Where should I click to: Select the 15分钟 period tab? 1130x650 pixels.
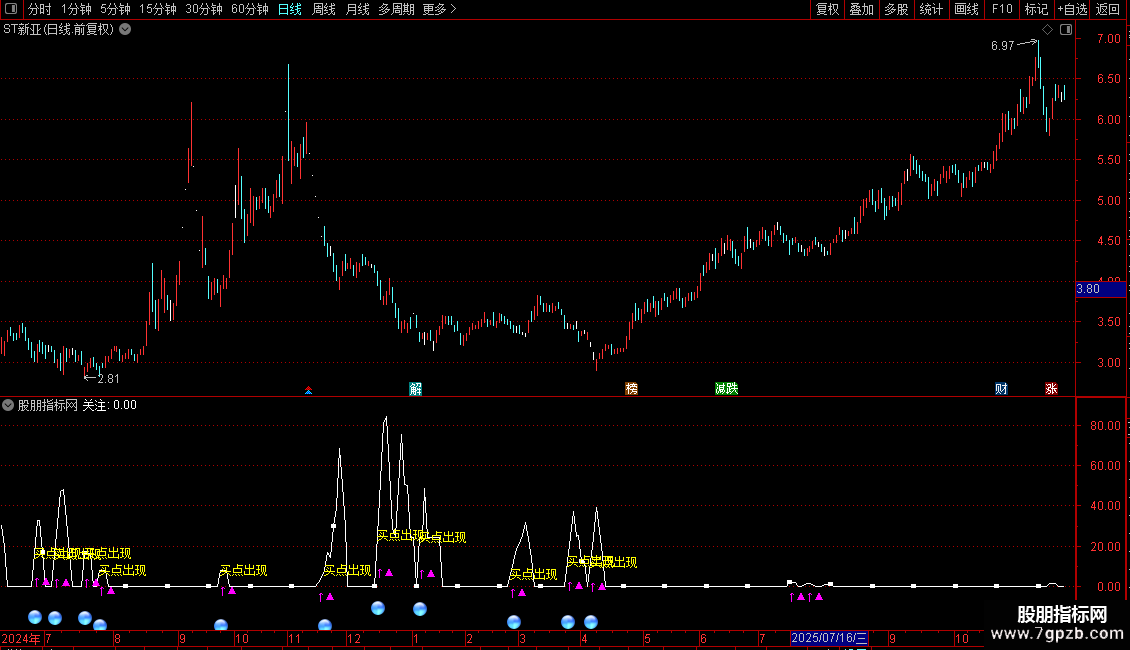[158, 9]
